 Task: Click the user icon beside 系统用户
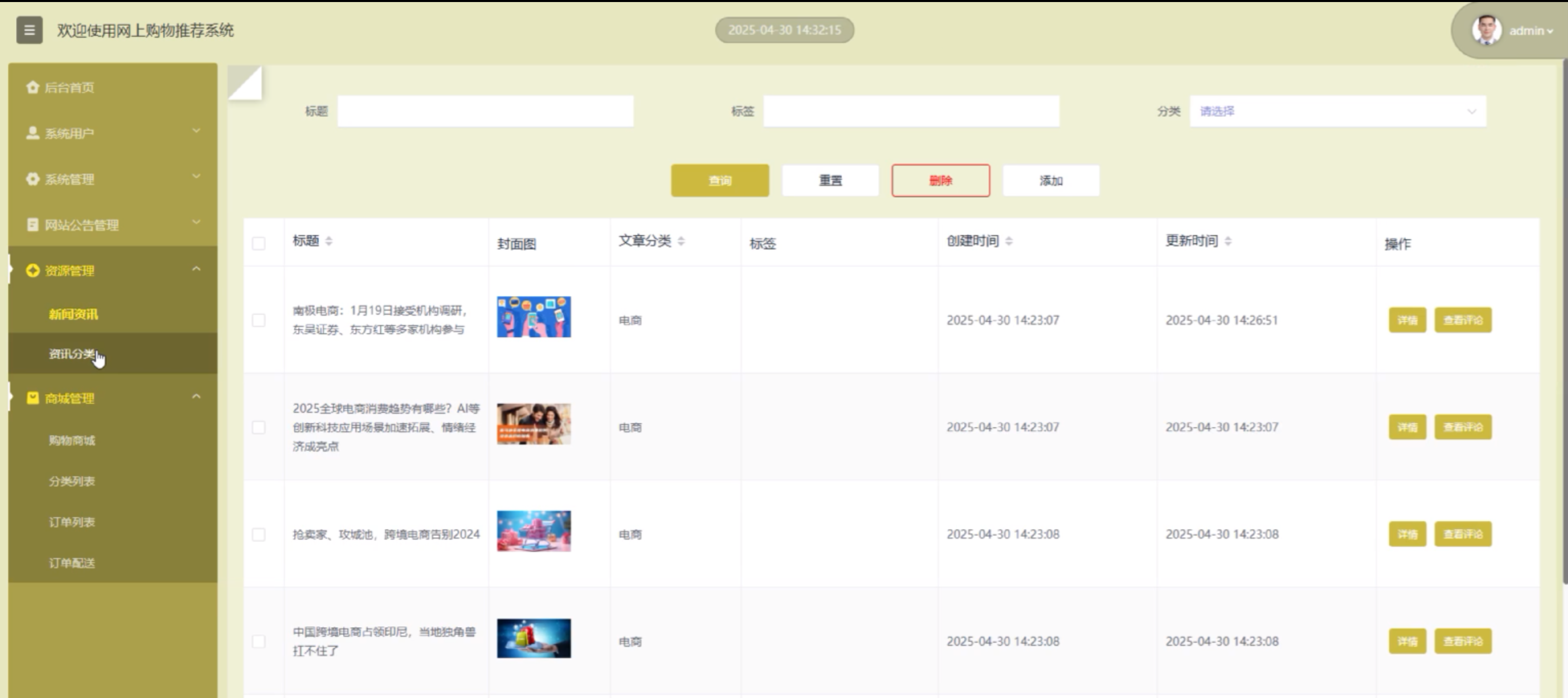point(33,133)
